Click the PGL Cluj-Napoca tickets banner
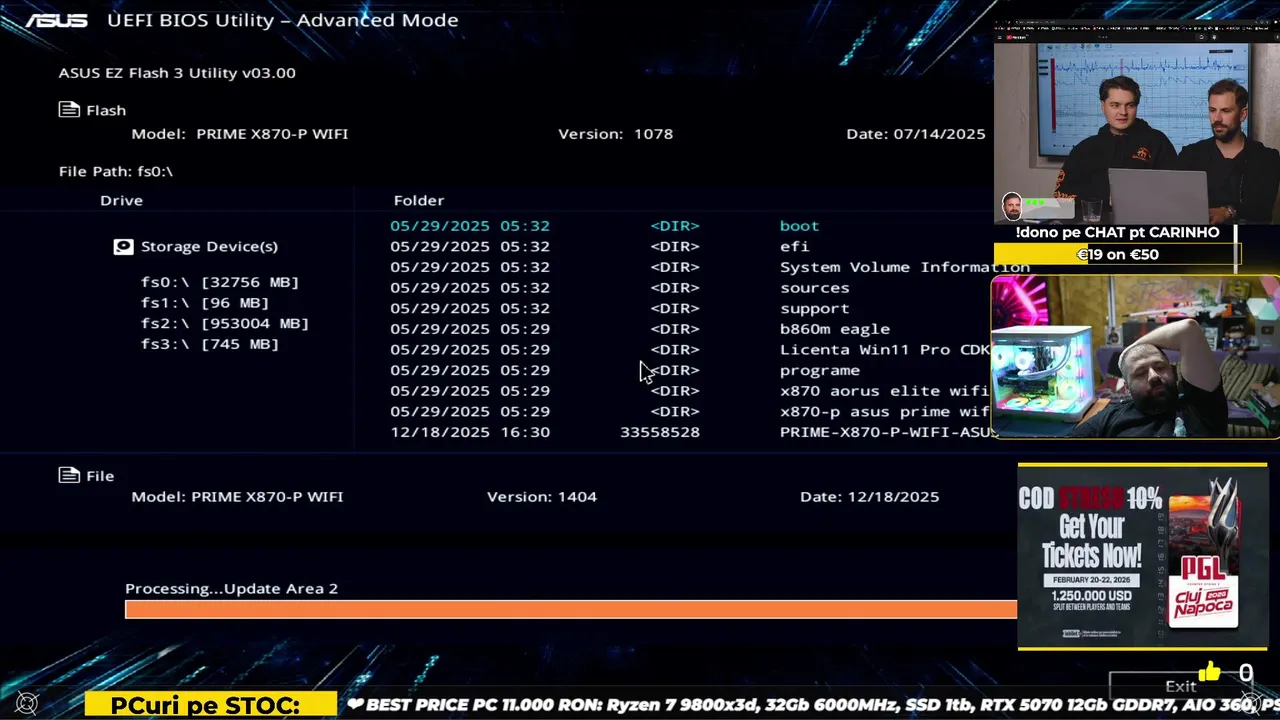This screenshot has height=720, width=1280. tap(1142, 556)
